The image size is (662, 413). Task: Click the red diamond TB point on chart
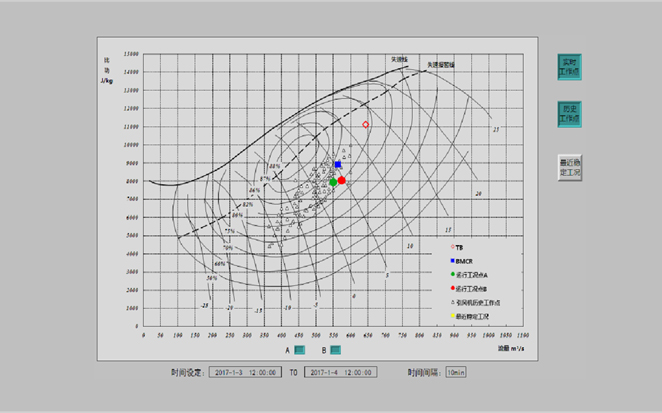[365, 125]
